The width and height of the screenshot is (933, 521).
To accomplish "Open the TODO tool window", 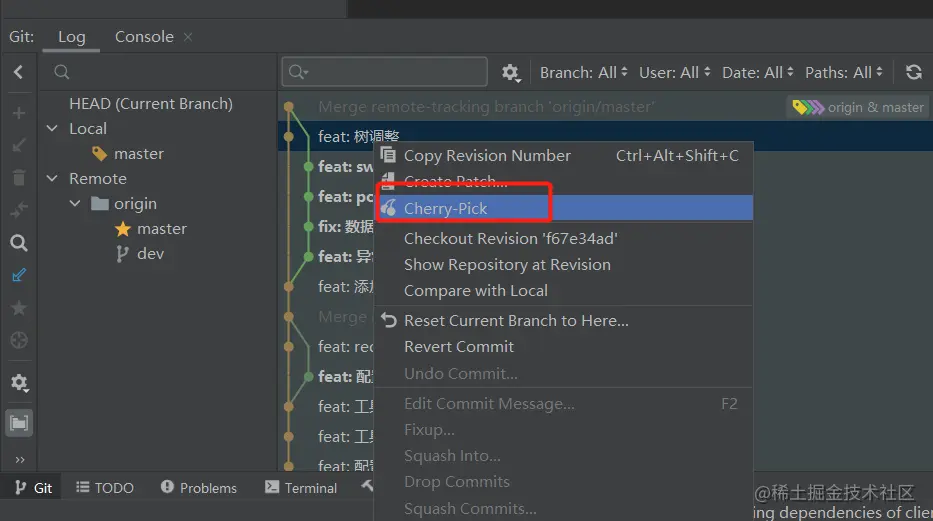I will pos(105,488).
